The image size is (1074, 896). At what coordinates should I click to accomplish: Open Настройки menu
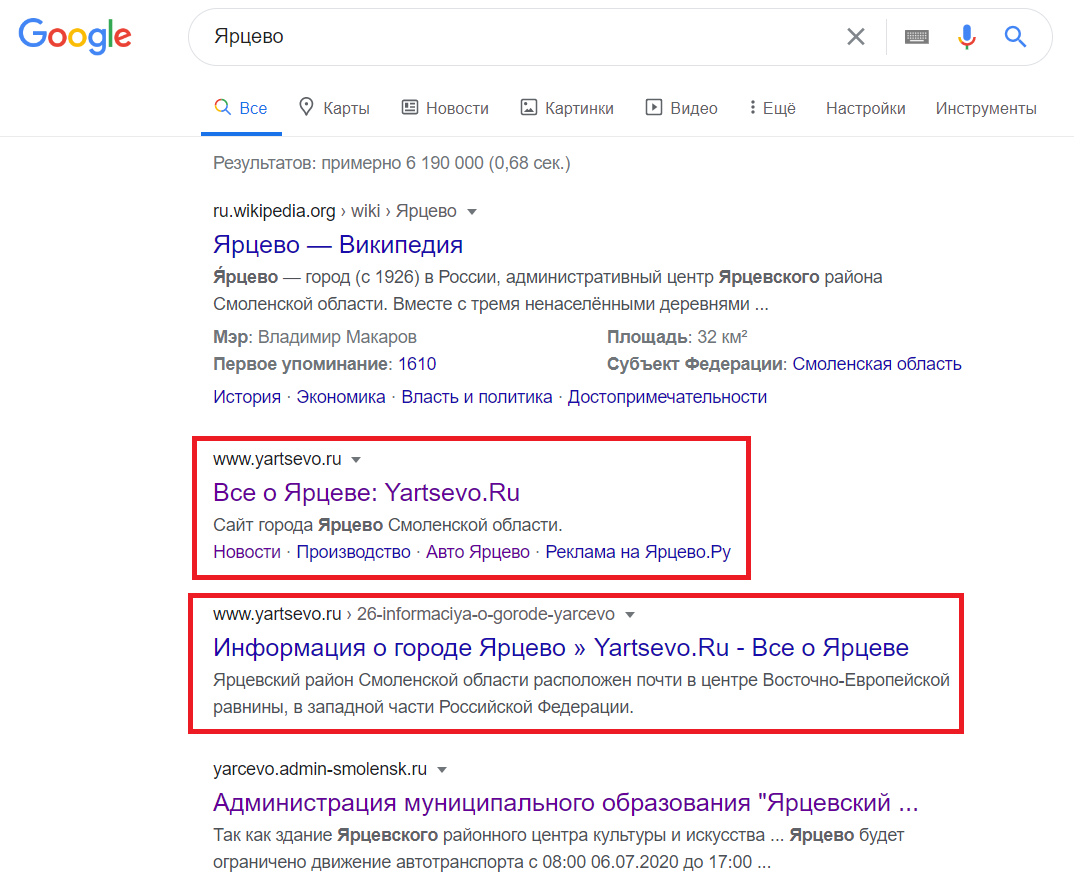point(865,108)
